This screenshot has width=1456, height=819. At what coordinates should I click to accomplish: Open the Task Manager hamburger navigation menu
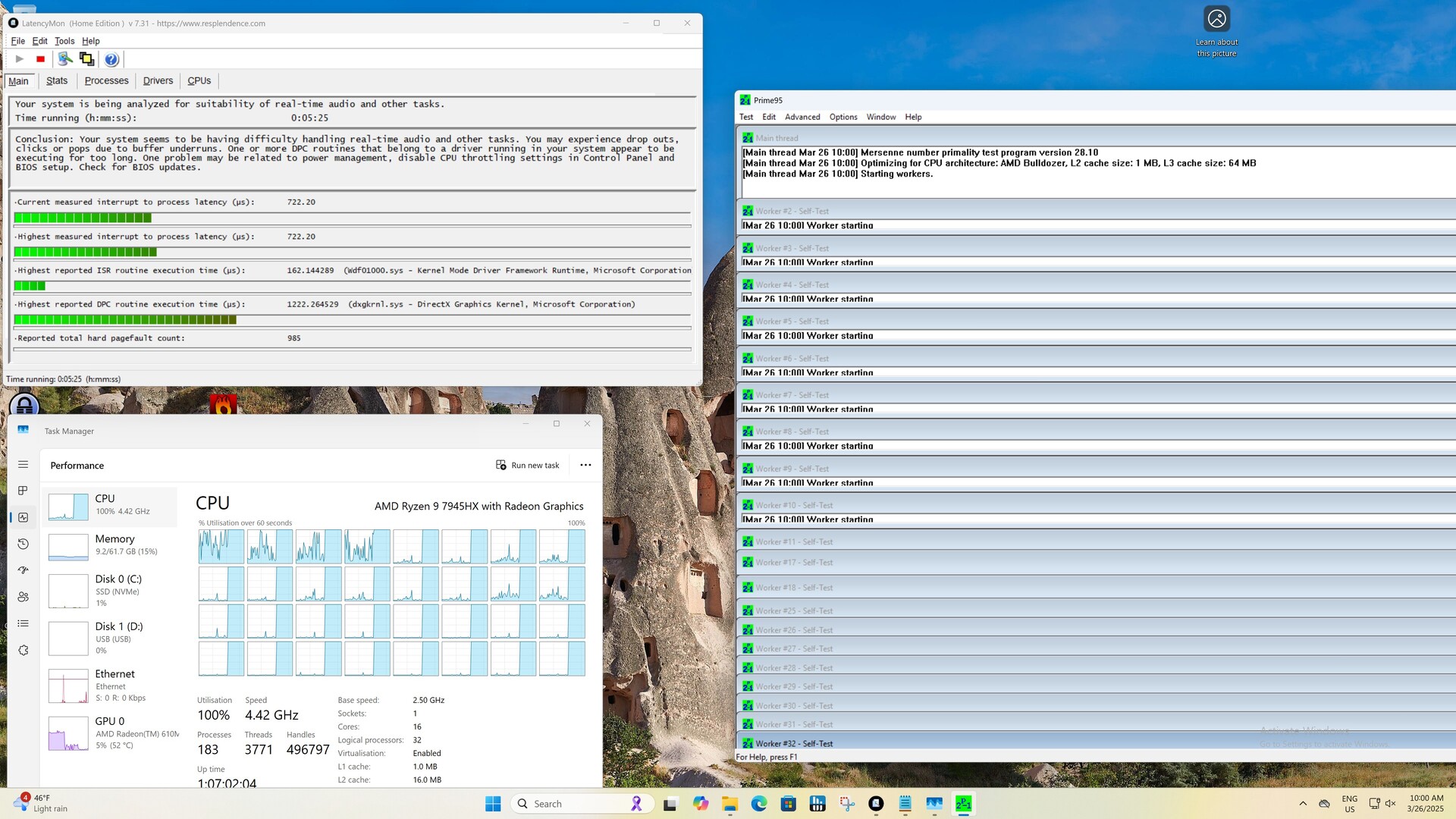click(x=23, y=464)
